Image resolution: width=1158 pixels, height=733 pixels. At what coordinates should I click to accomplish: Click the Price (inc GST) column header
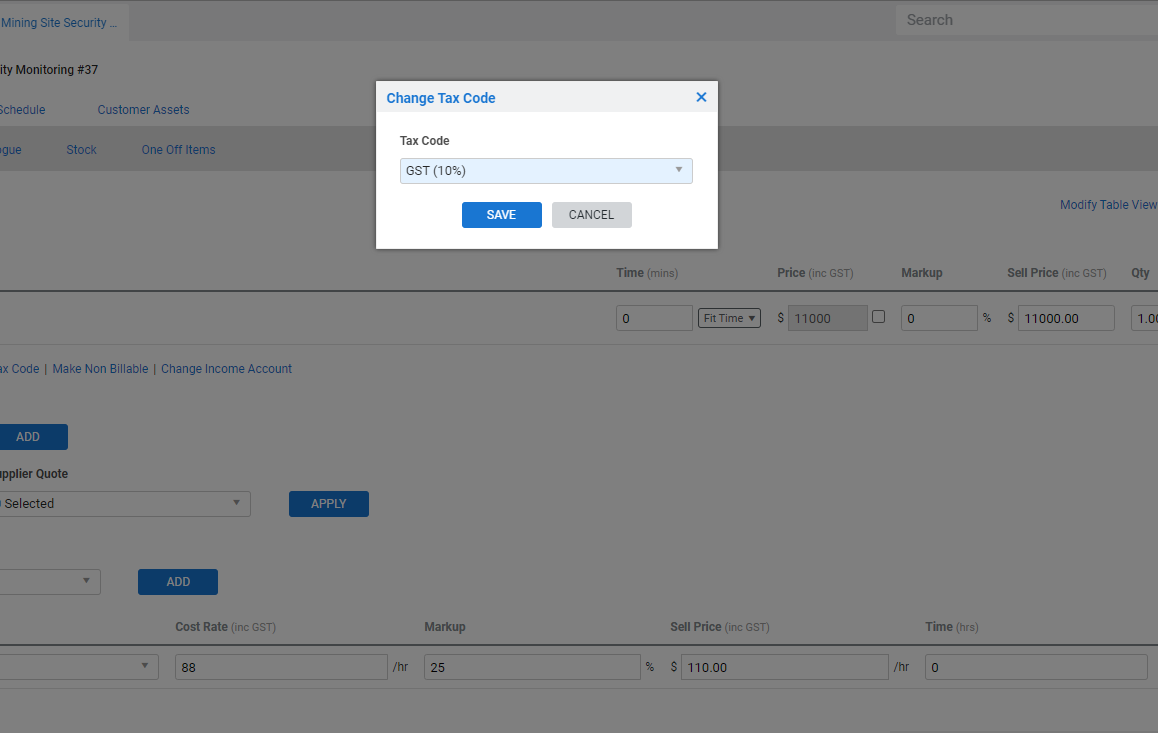[x=815, y=273]
